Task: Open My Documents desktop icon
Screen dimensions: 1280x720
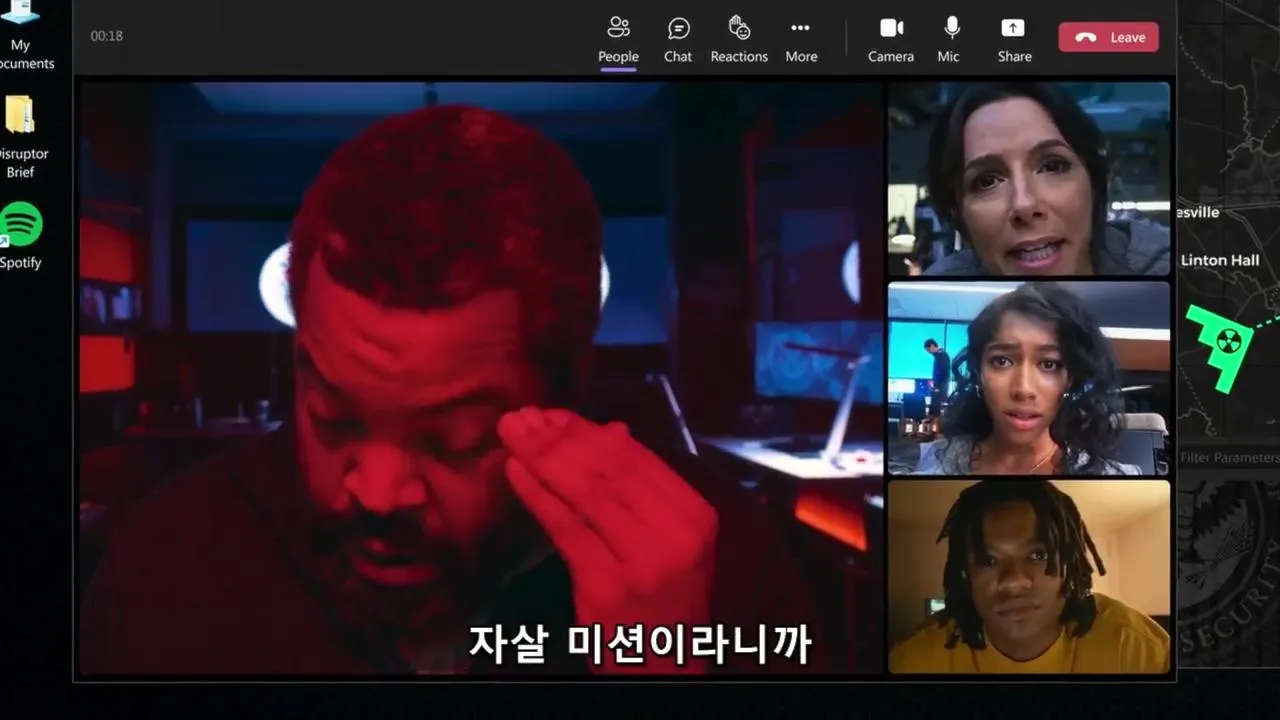Action: pos(20,35)
